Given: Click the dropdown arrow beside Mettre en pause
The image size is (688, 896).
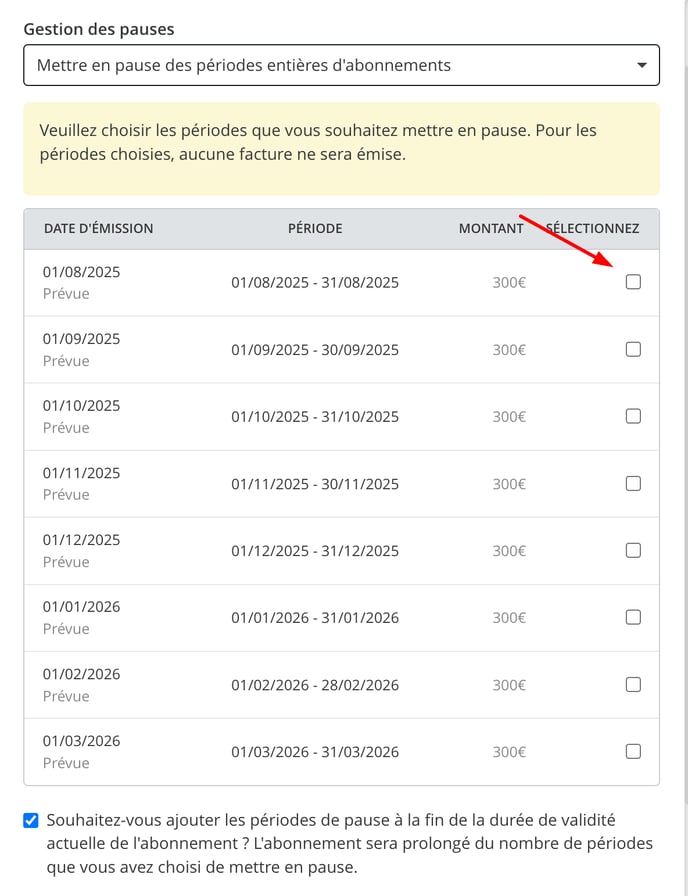Looking at the screenshot, I should click(x=642, y=65).
